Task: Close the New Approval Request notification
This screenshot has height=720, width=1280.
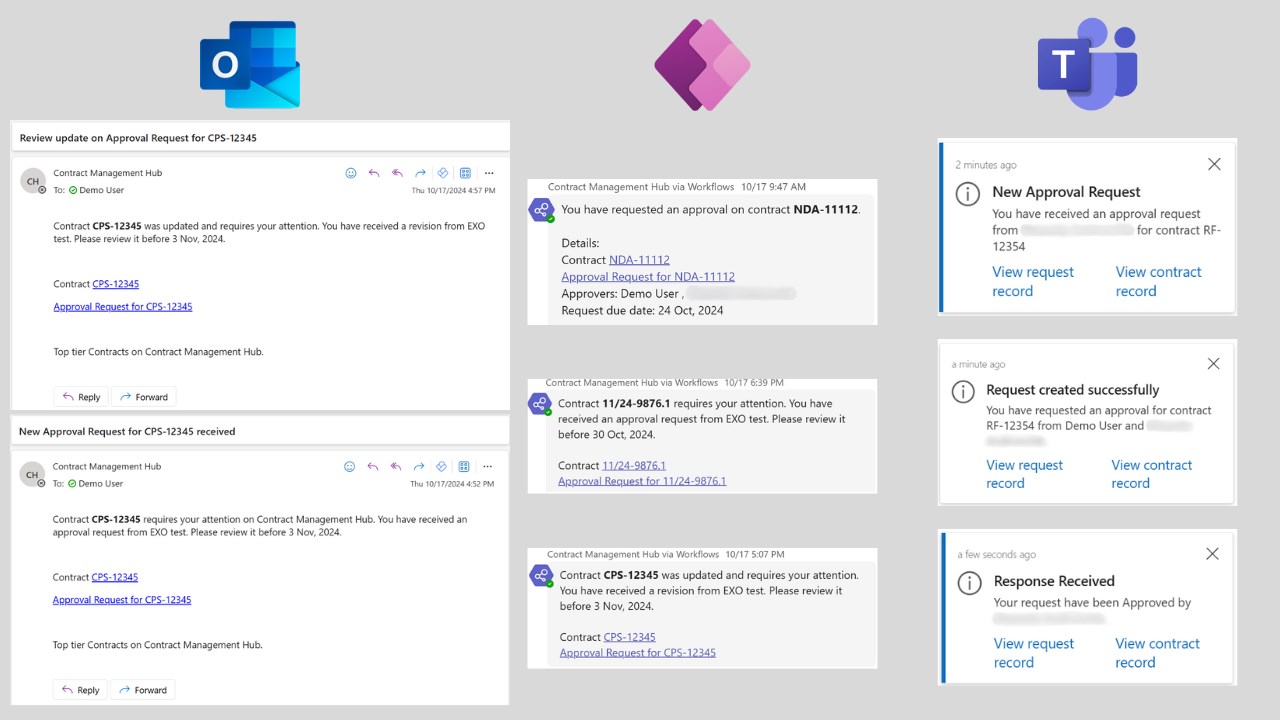Action: point(1214,164)
